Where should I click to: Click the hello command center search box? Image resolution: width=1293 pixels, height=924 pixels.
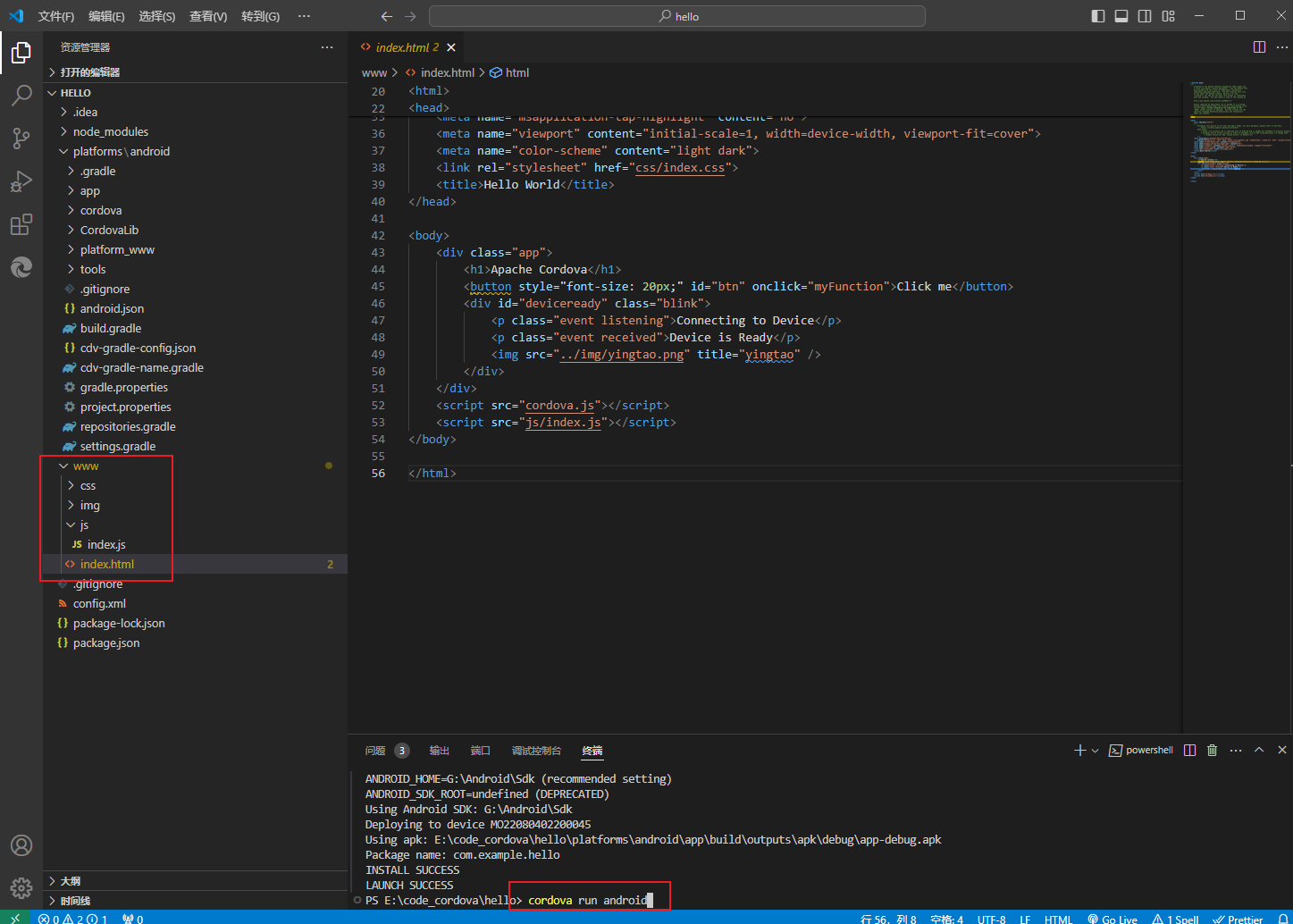click(x=677, y=16)
